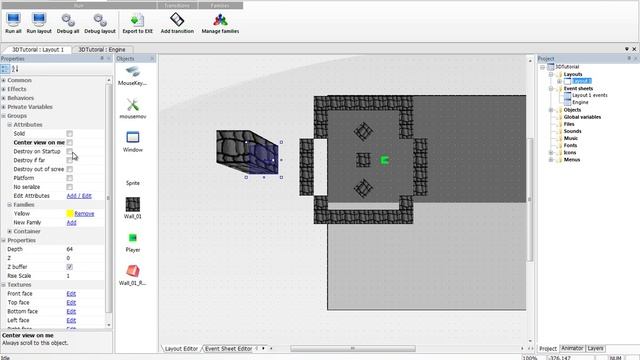Screen dimensions: 640x360
Task: Toggle Destroy on Startup checkbox
Action: click(x=69, y=151)
